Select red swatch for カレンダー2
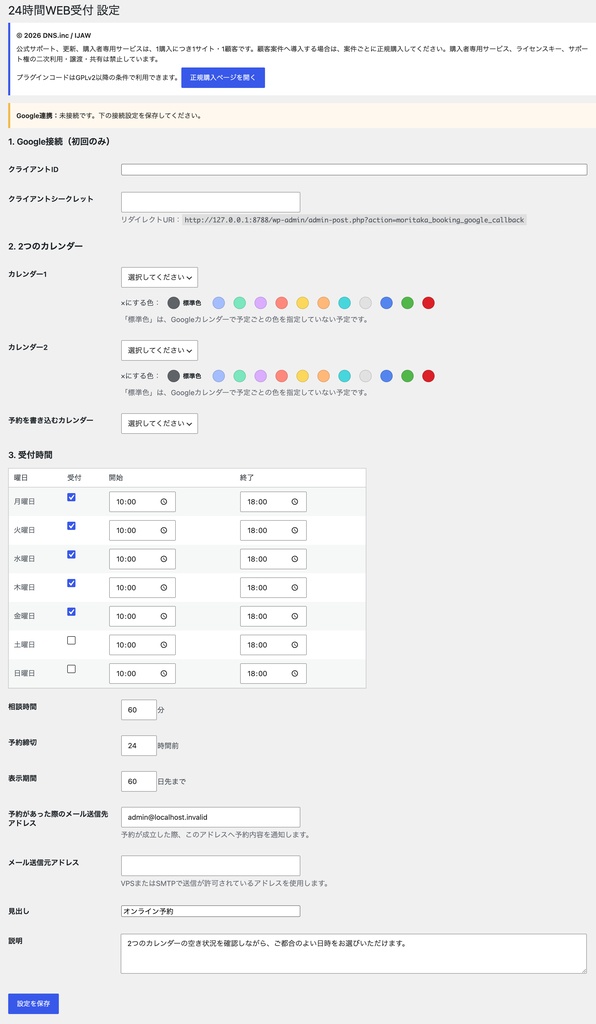 (428, 376)
